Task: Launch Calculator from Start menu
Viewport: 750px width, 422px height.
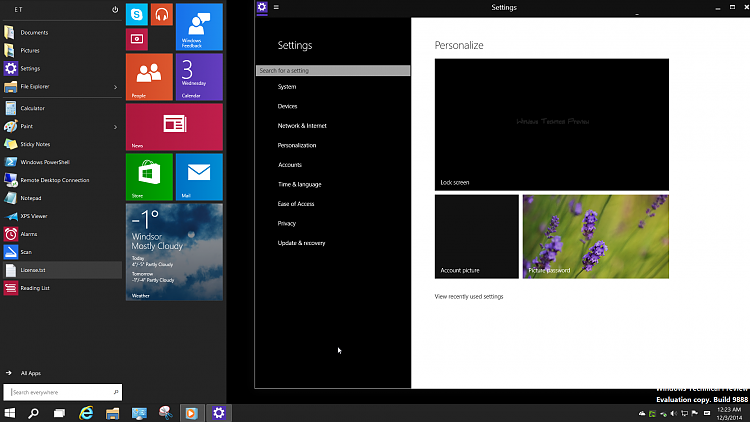Action: tap(62, 108)
